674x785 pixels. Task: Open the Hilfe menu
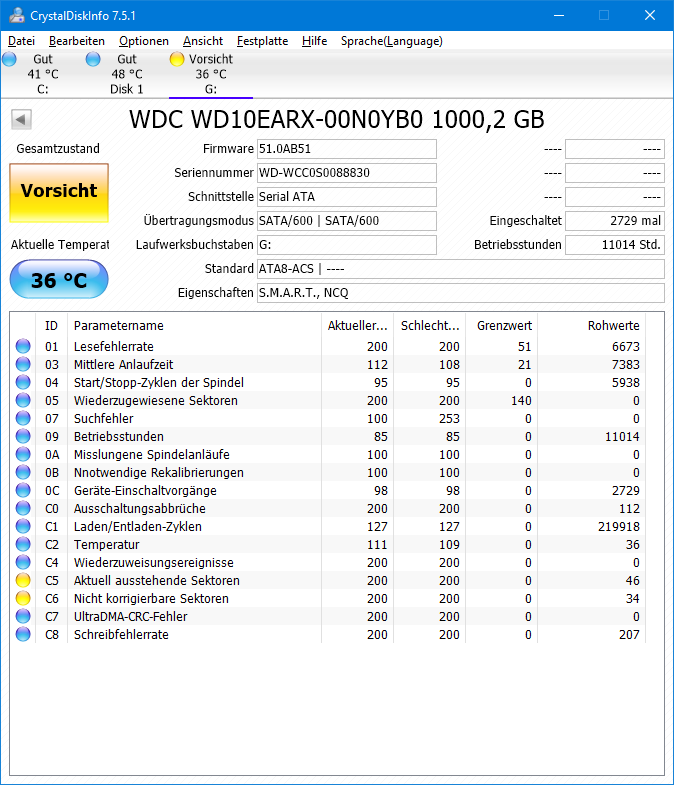314,41
